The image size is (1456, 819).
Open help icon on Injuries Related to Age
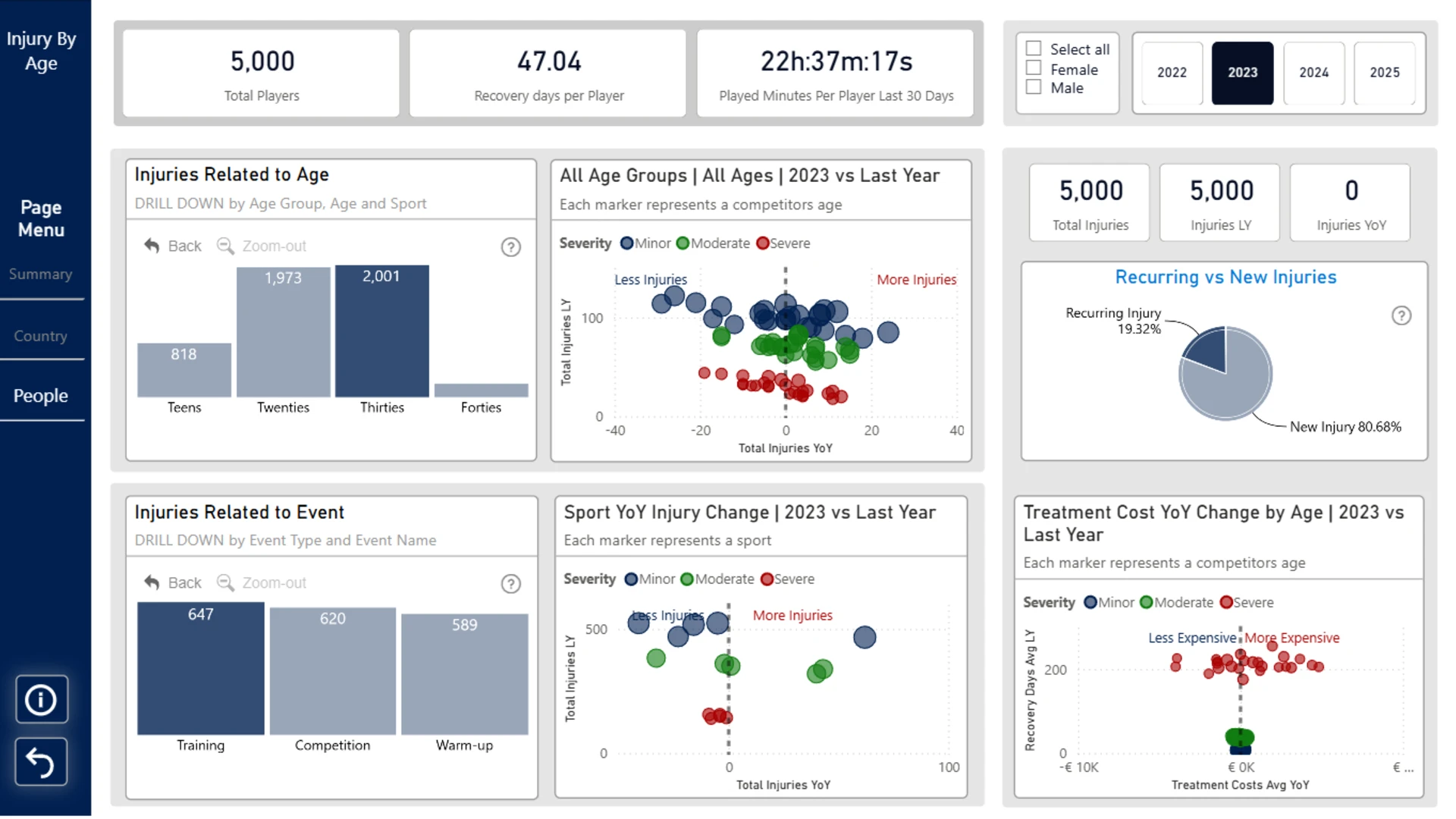[511, 247]
